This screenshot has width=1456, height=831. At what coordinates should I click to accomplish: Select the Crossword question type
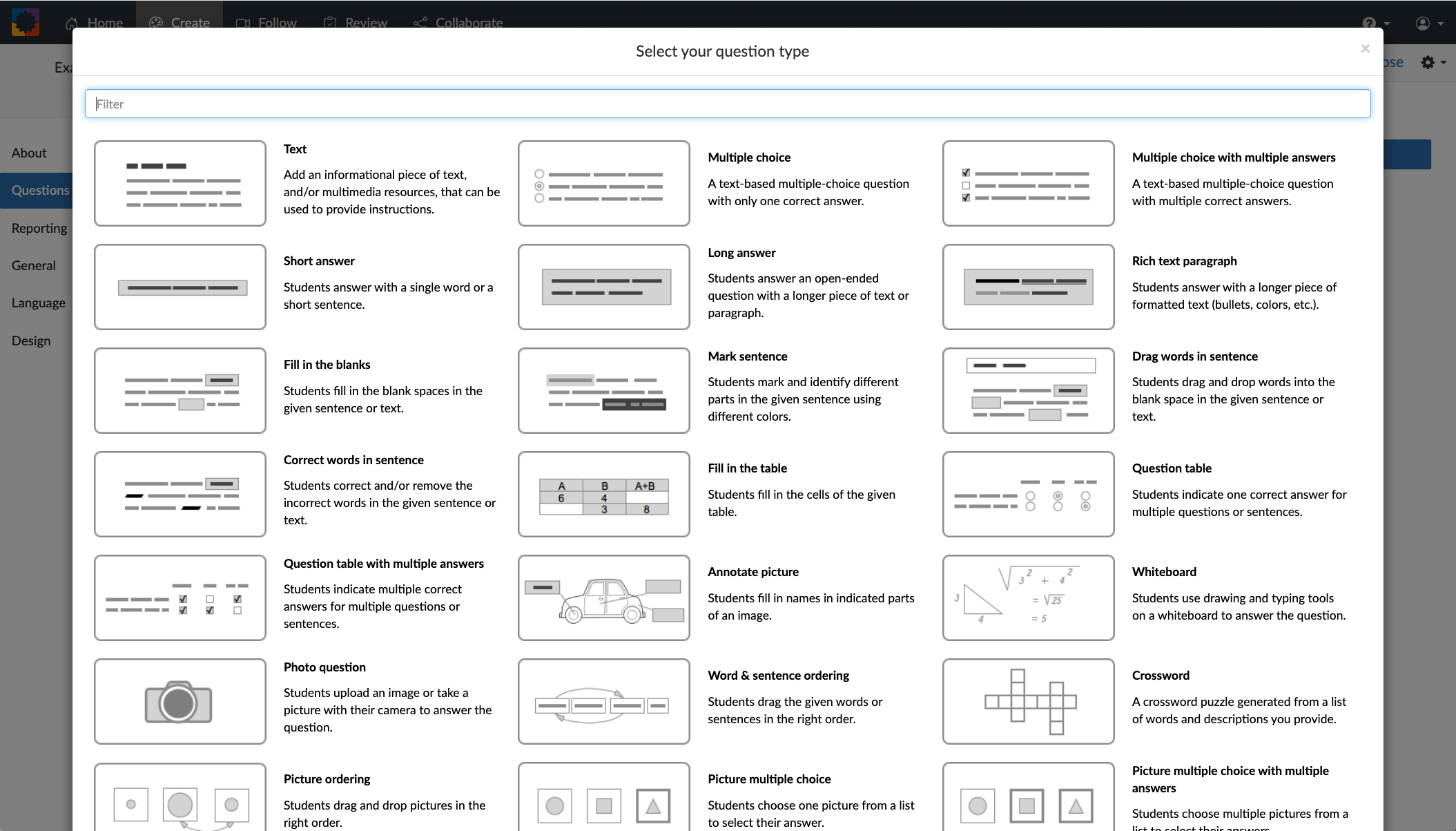click(x=1027, y=701)
